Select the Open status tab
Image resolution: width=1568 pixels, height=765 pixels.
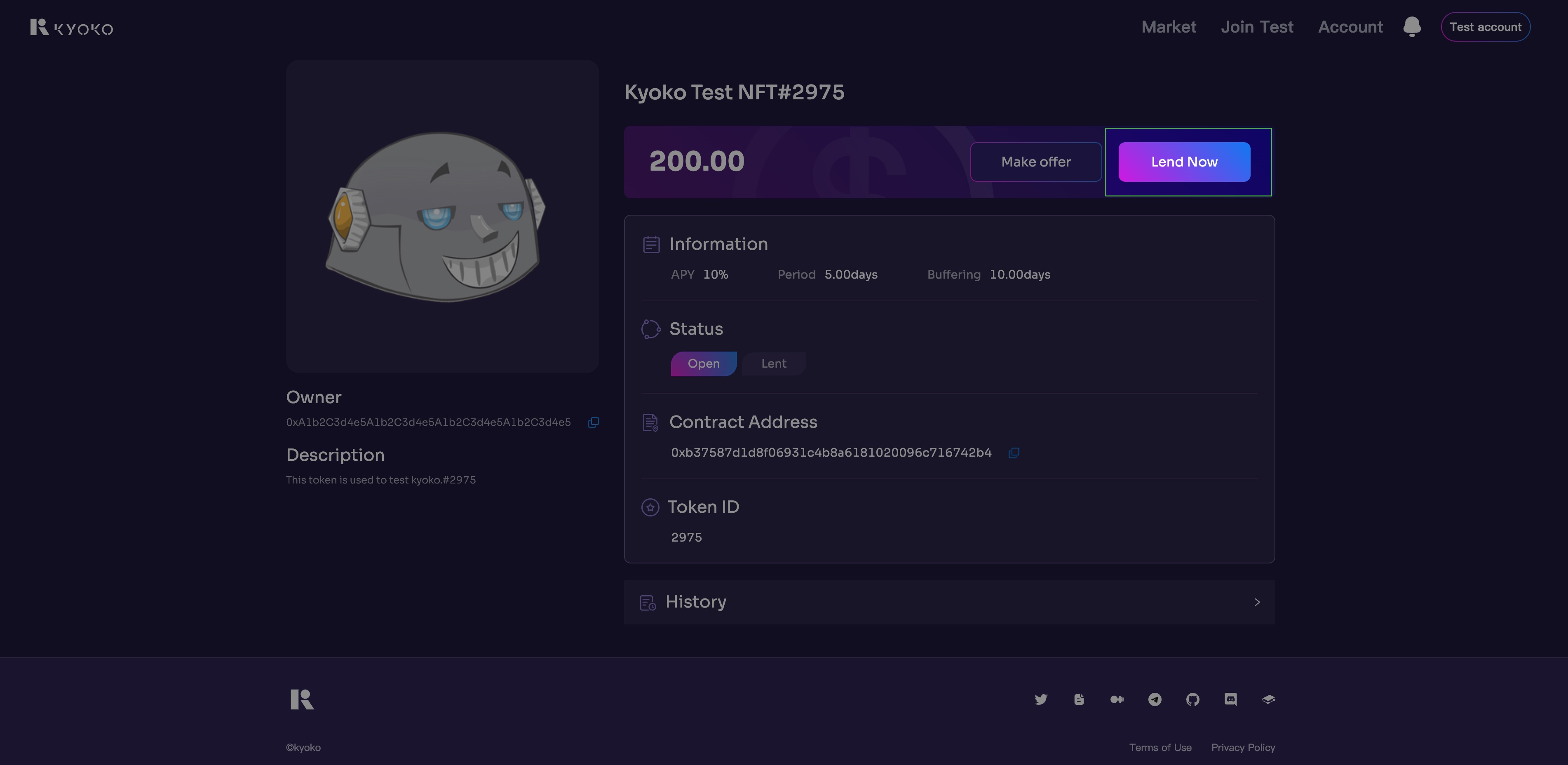pyautogui.click(x=704, y=364)
